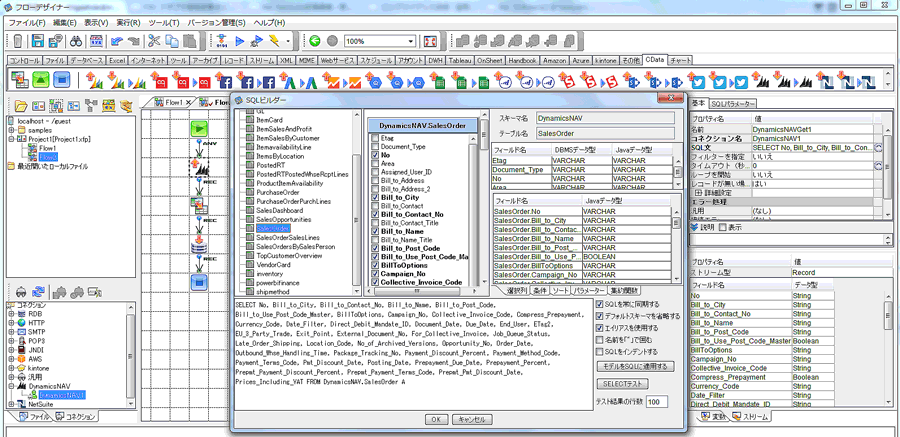Switch to the データベース palette tab
The height and width of the screenshot is (437, 900).
click(87, 60)
